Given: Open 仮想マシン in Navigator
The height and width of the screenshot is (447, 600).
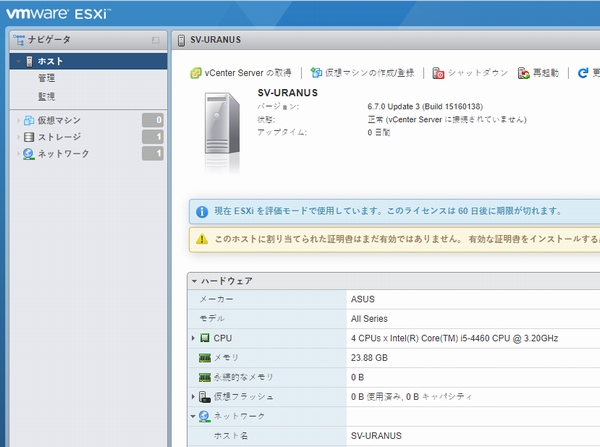Looking at the screenshot, I should [59, 120].
